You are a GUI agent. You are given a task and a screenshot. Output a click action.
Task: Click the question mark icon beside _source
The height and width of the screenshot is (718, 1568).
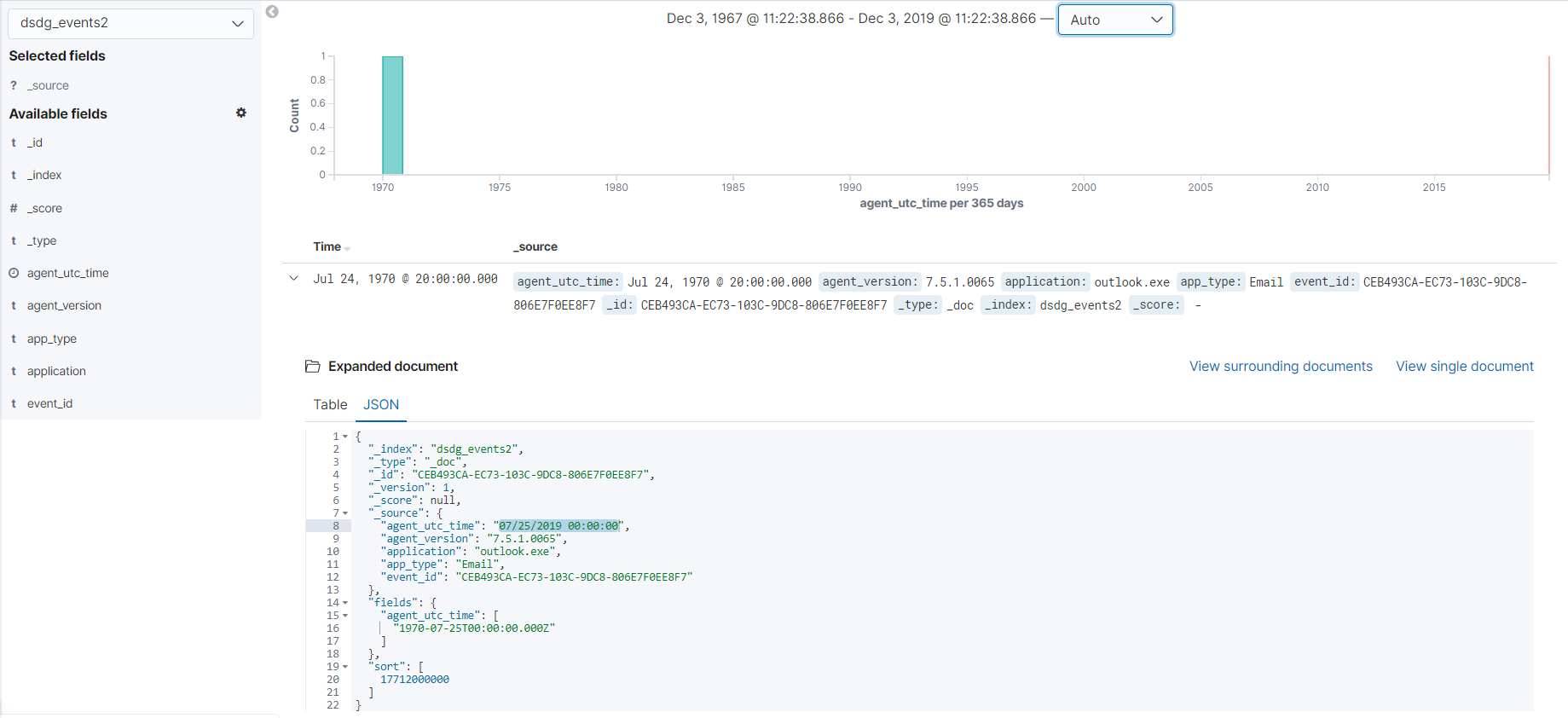14,85
